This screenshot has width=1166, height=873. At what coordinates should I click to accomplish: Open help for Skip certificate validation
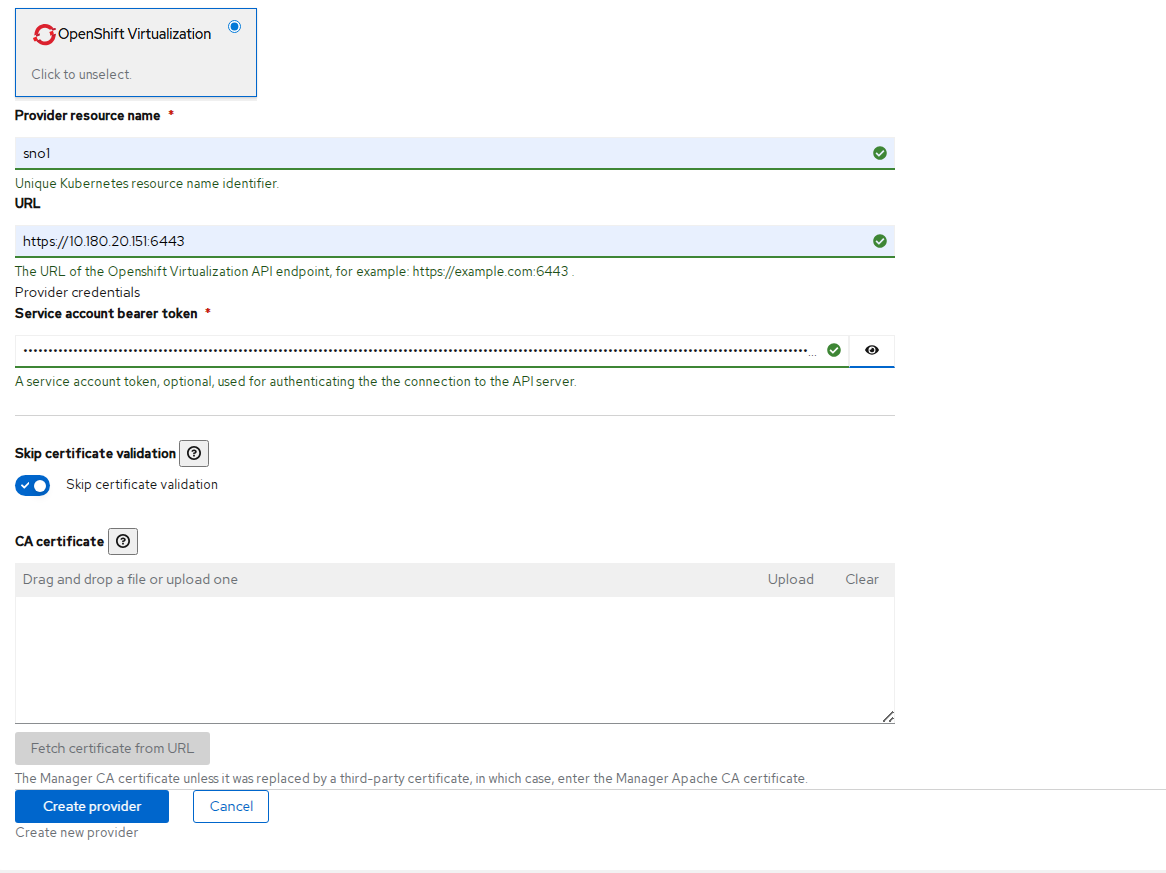click(194, 453)
